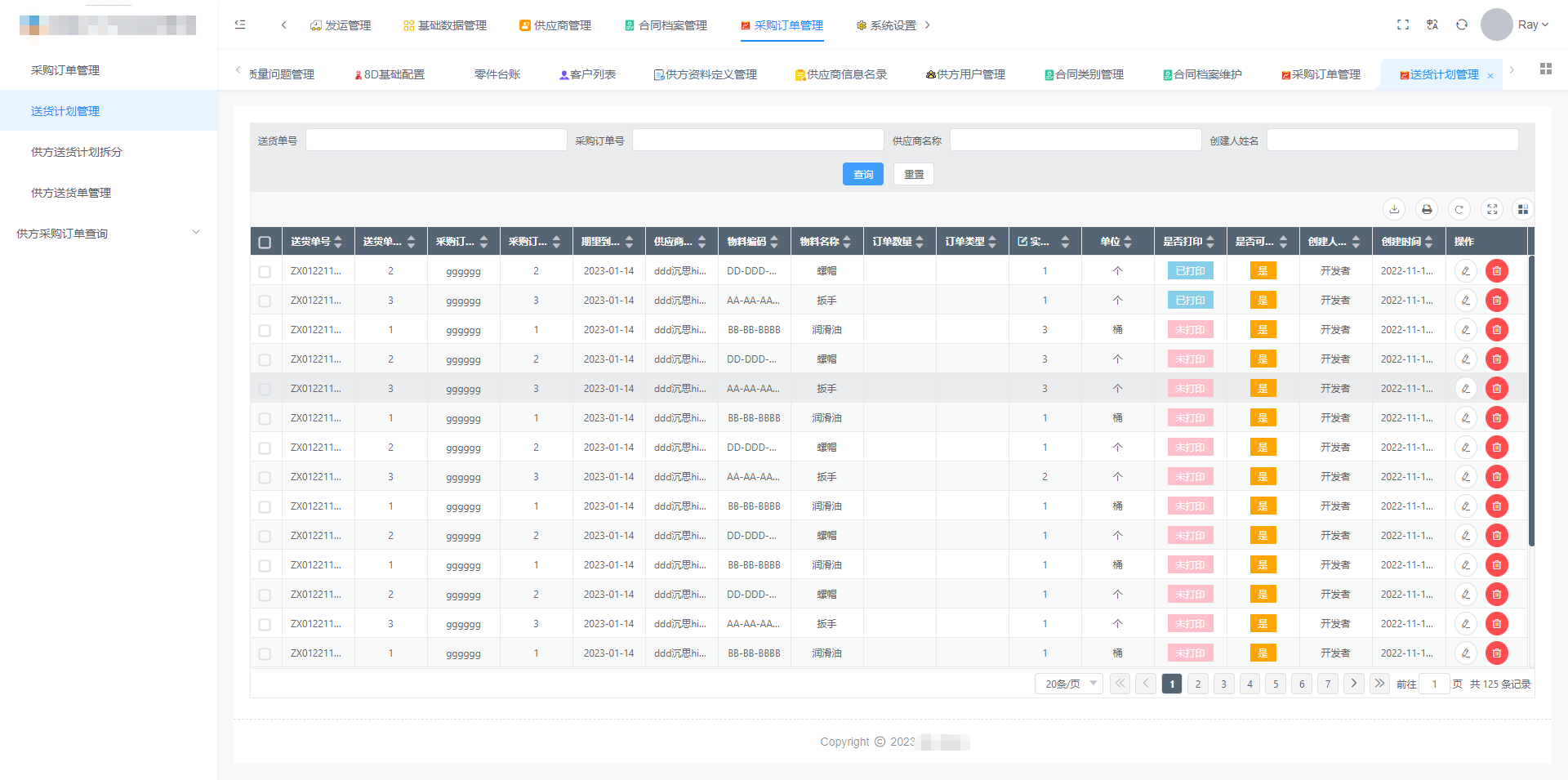Open the 合同档案管理 top menu
The image size is (1568, 780).
tap(666, 25)
